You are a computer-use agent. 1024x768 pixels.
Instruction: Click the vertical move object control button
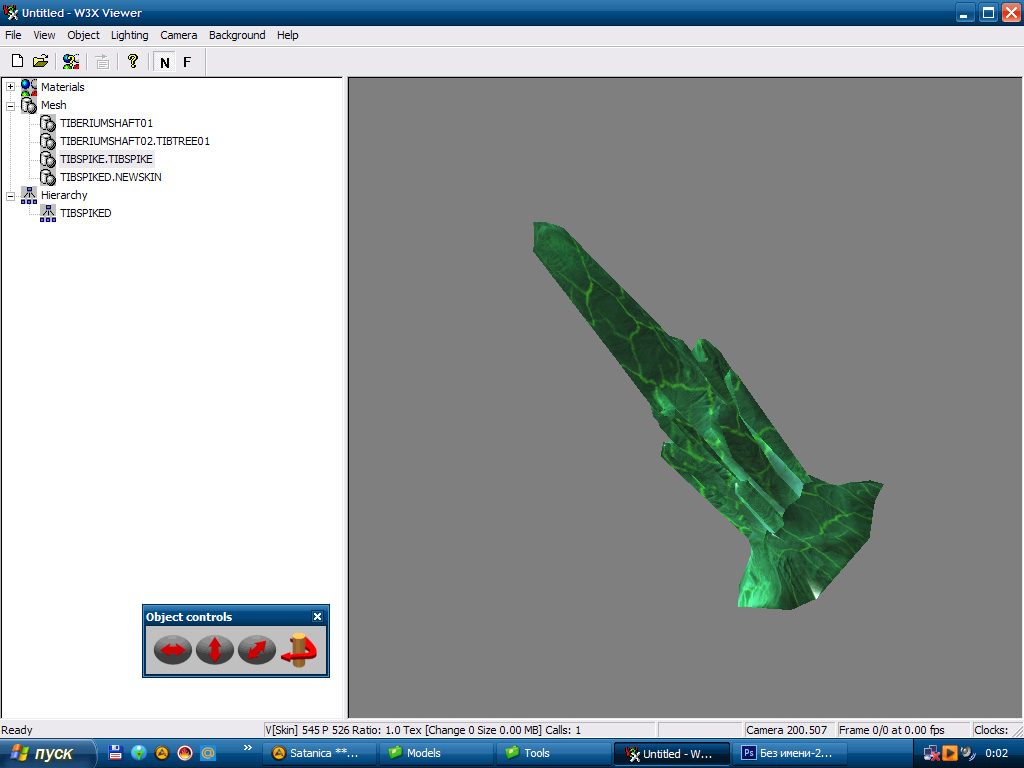tap(215, 650)
